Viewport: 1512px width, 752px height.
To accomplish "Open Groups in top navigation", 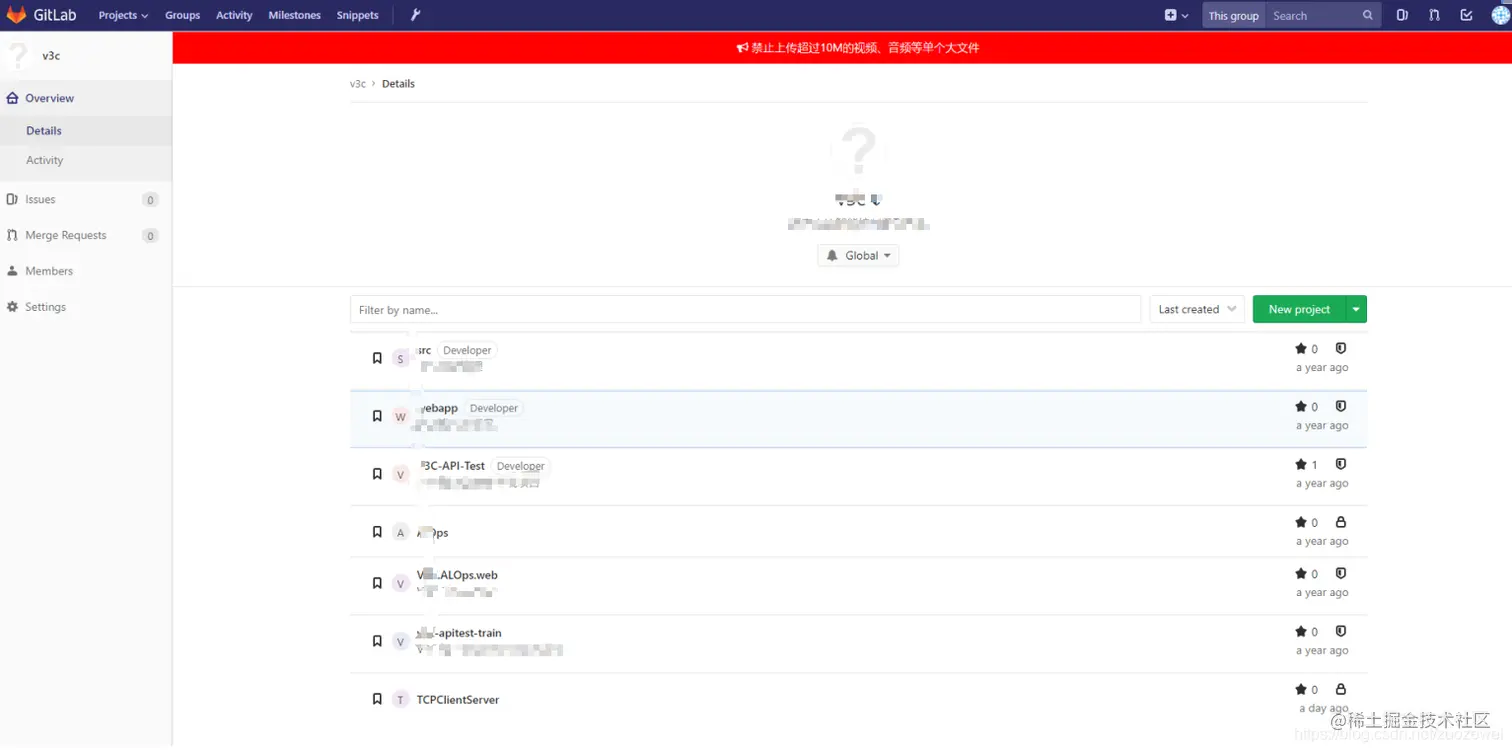I will (183, 15).
